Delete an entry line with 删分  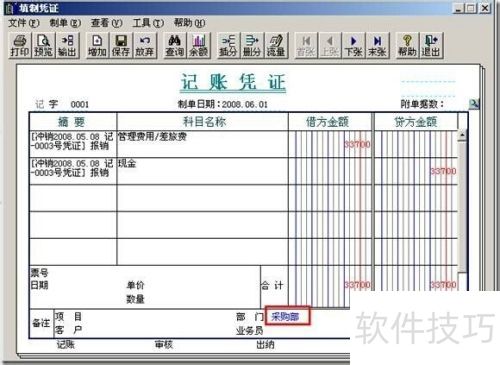(252, 46)
